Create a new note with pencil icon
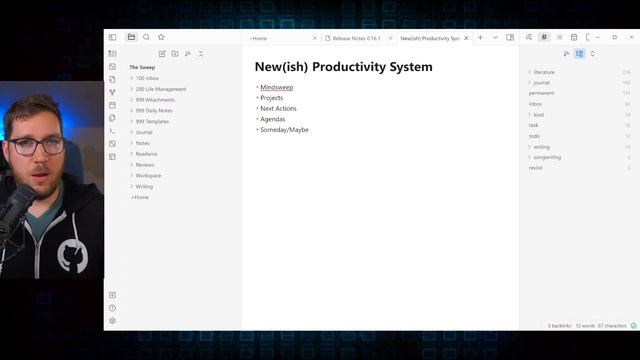 [x=162, y=53]
